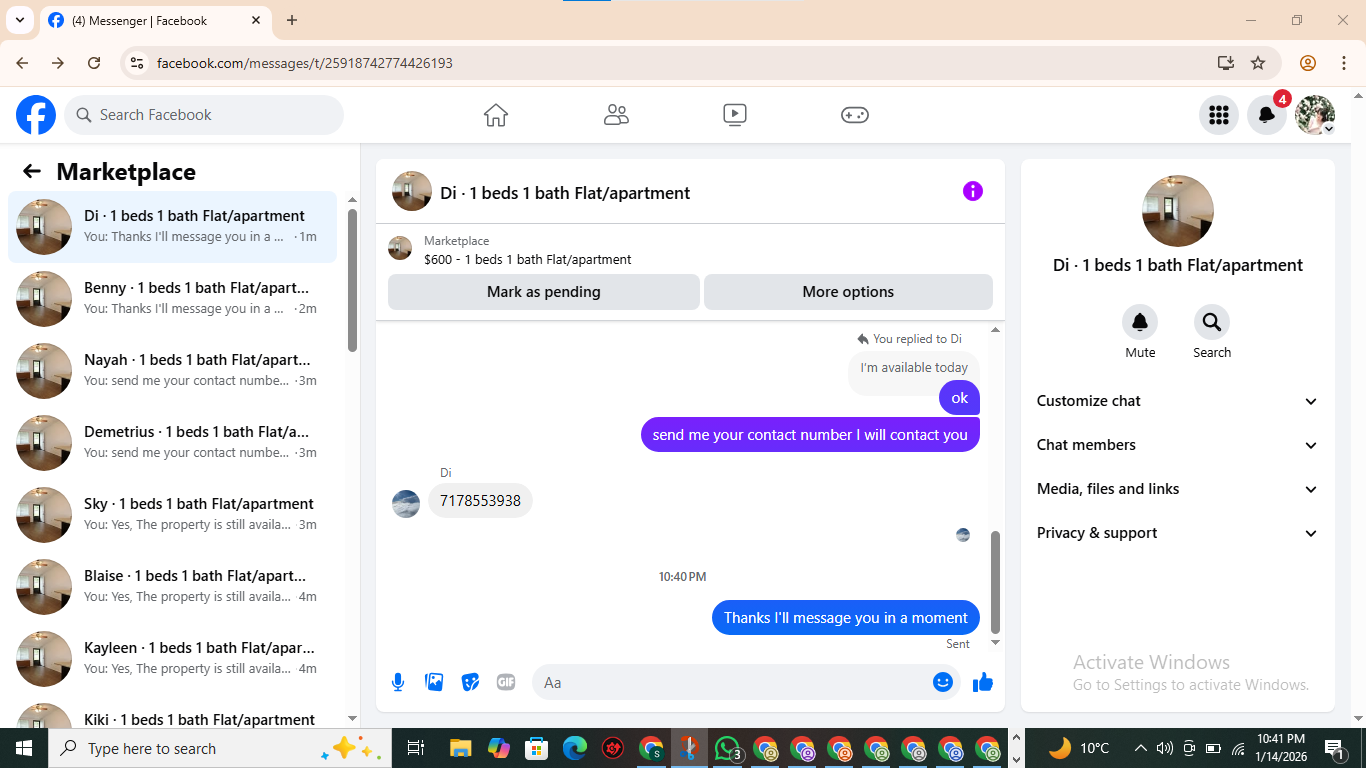Open the Video/Watch icon
The height and width of the screenshot is (768, 1366).
[x=735, y=115]
